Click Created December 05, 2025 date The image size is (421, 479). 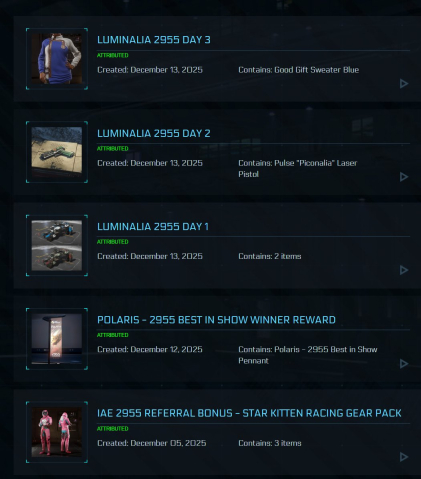coord(151,443)
